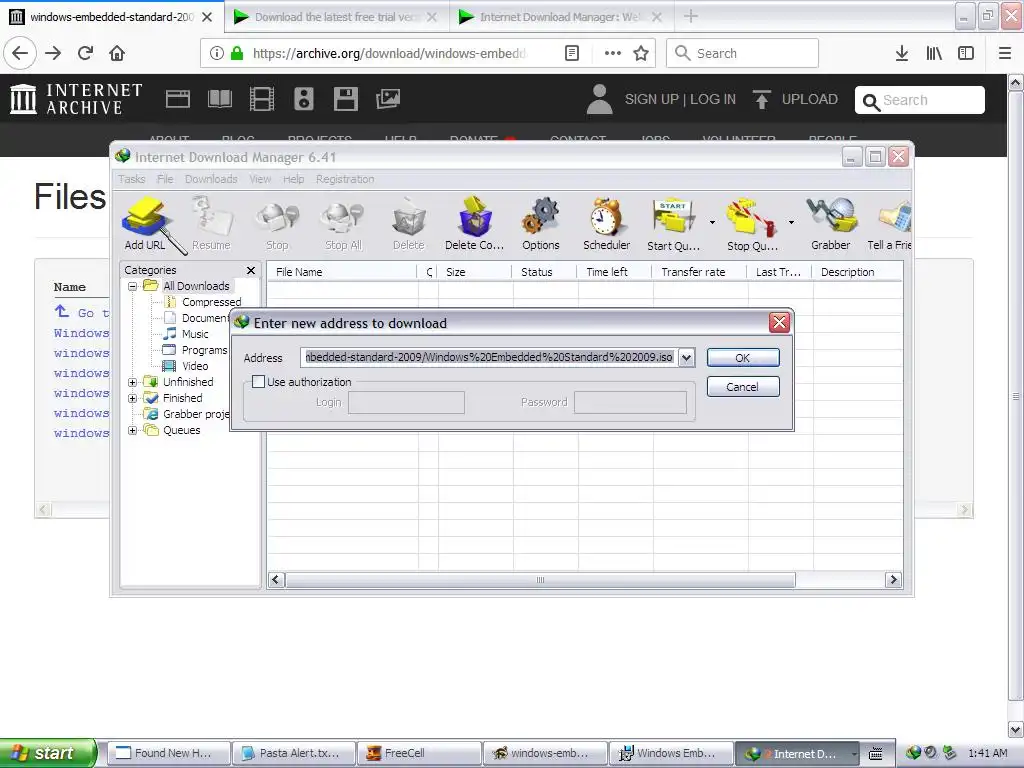This screenshot has width=1024, height=768.
Task: Expand the Finished category node
Action: pyautogui.click(x=133, y=398)
